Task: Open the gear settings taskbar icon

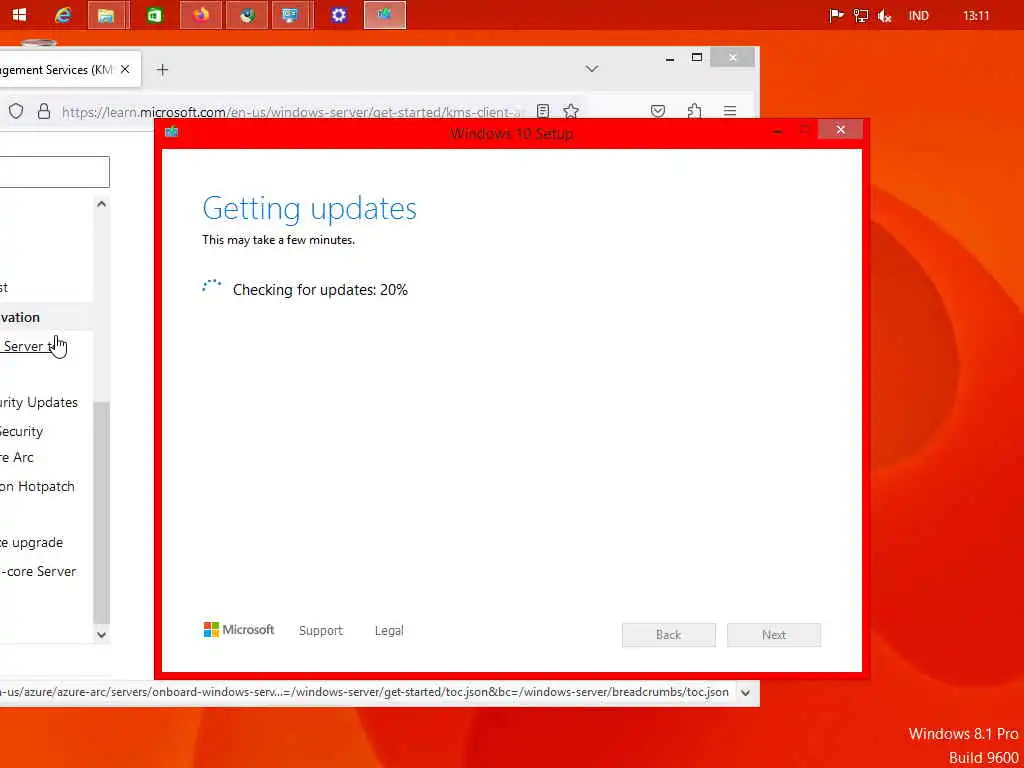Action: coord(338,15)
